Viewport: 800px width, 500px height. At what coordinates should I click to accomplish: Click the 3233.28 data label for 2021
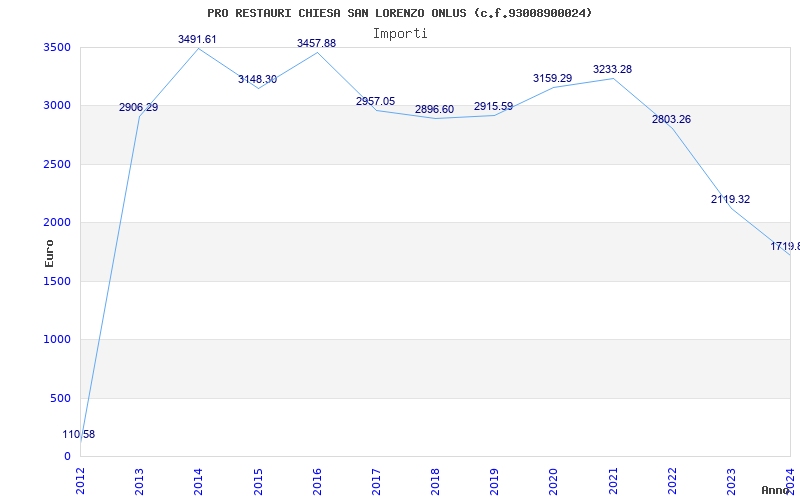(x=612, y=69)
